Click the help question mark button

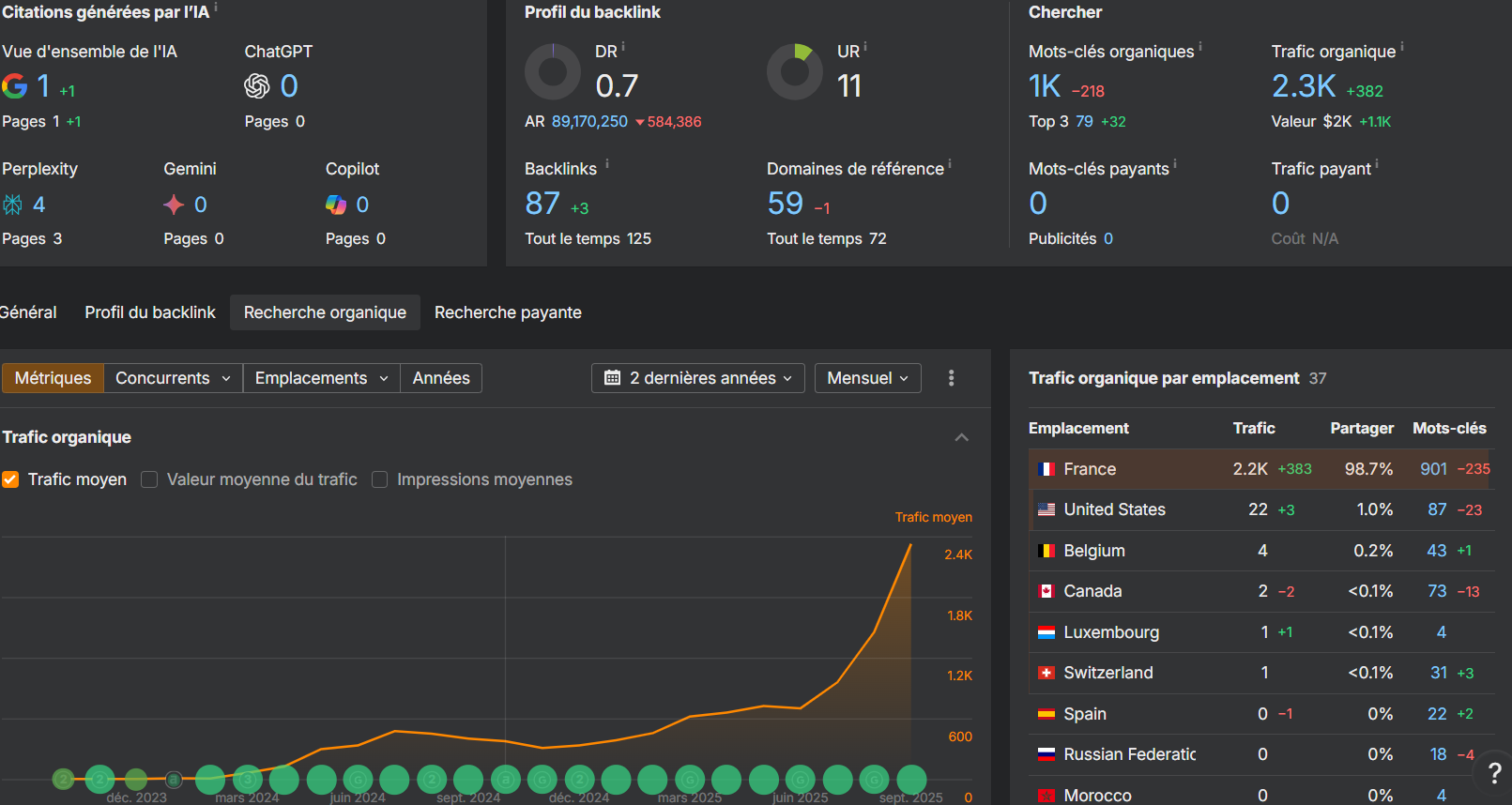click(1494, 772)
